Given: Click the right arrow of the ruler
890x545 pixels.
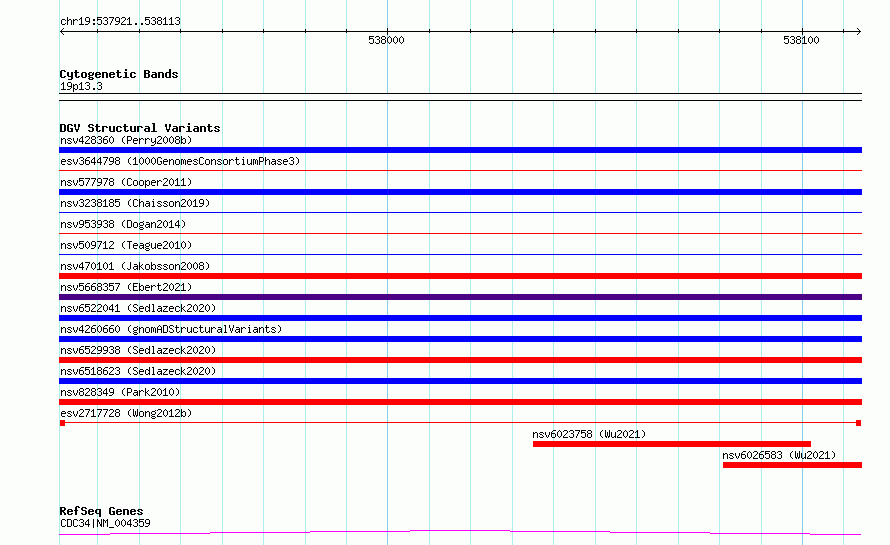Looking at the screenshot, I should 859,32.
